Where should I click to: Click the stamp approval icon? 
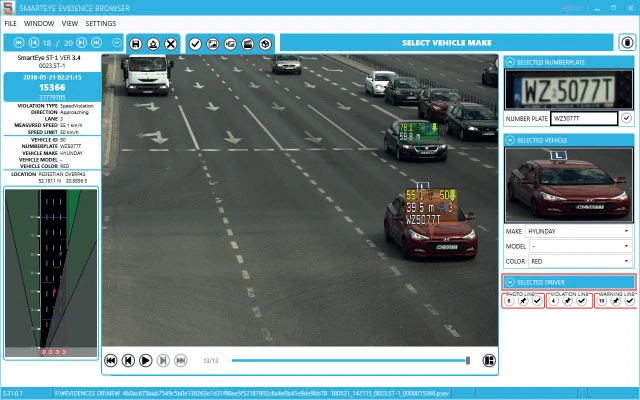click(153, 44)
